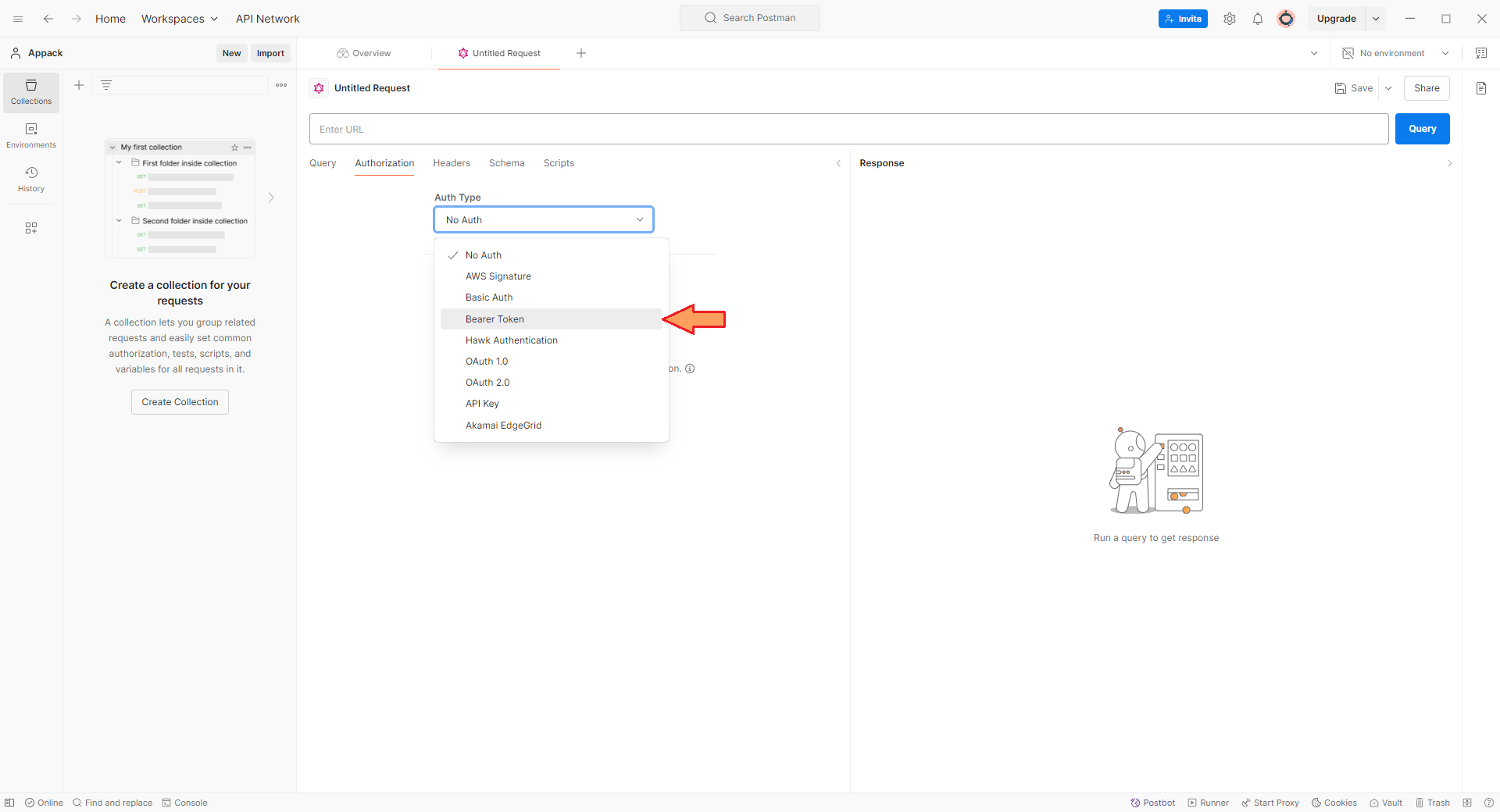This screenshot has height=812, width=1500.
Task: Open the tabs overflow chevron
Action: pyautogui.click(x=1314, y=53)
